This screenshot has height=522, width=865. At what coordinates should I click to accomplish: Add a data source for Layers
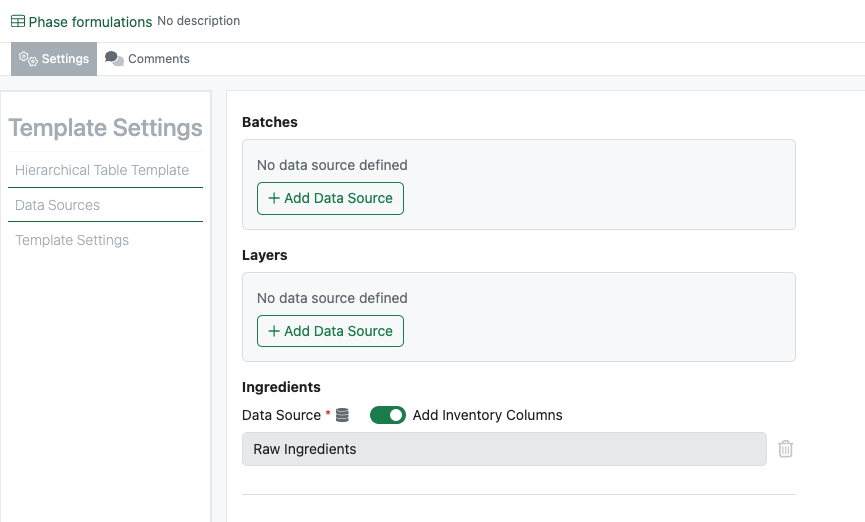[330, 331]
